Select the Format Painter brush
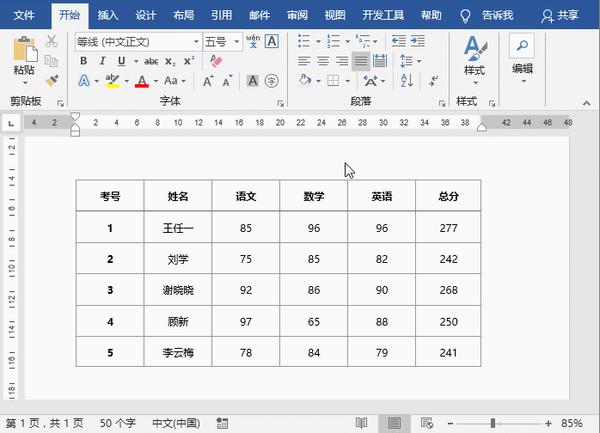This screenshot has width=600, height=433. click(x=51, y=81)
